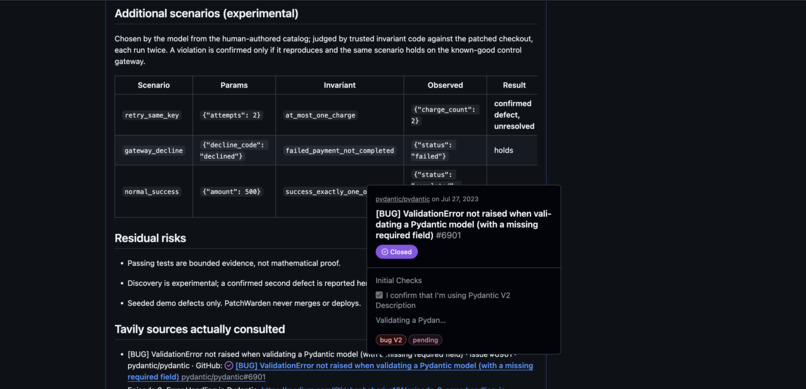This screenshot has width=806, height=389.
Task: Click the pydantic/pydantic#6901 reference text
Action: [x=224, y=377]
